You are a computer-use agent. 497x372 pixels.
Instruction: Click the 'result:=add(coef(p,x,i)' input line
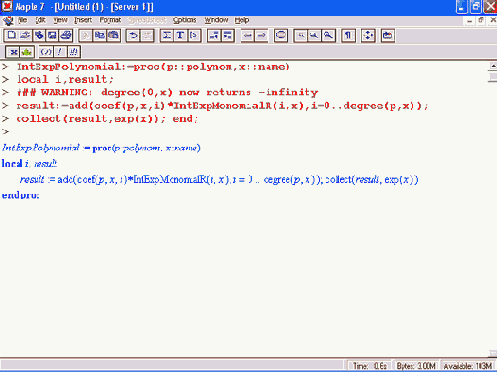(x=222, y=106)
